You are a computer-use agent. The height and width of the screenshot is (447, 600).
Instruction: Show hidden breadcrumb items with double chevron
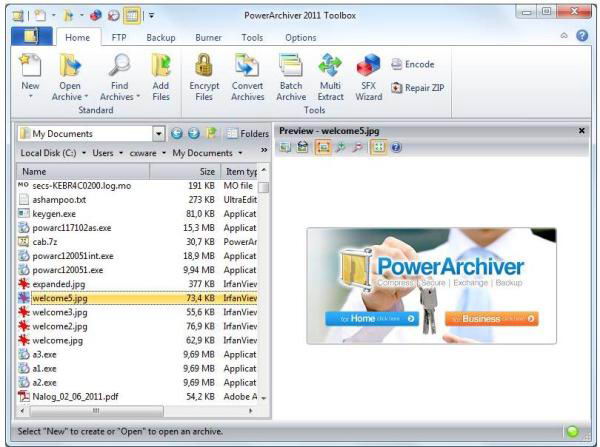click(x=264, y=150)
